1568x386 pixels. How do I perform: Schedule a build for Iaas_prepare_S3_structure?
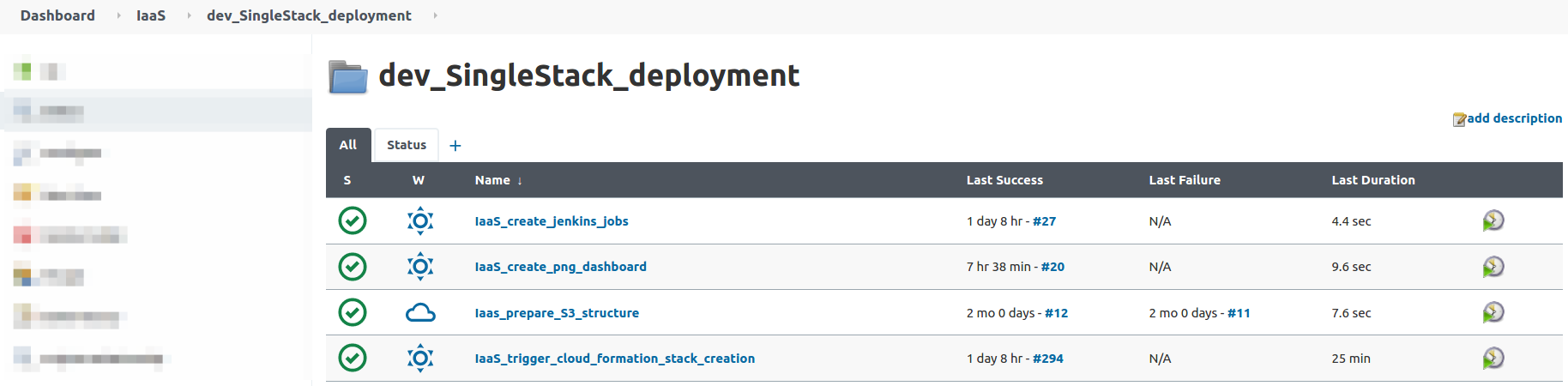(1493, 312)
